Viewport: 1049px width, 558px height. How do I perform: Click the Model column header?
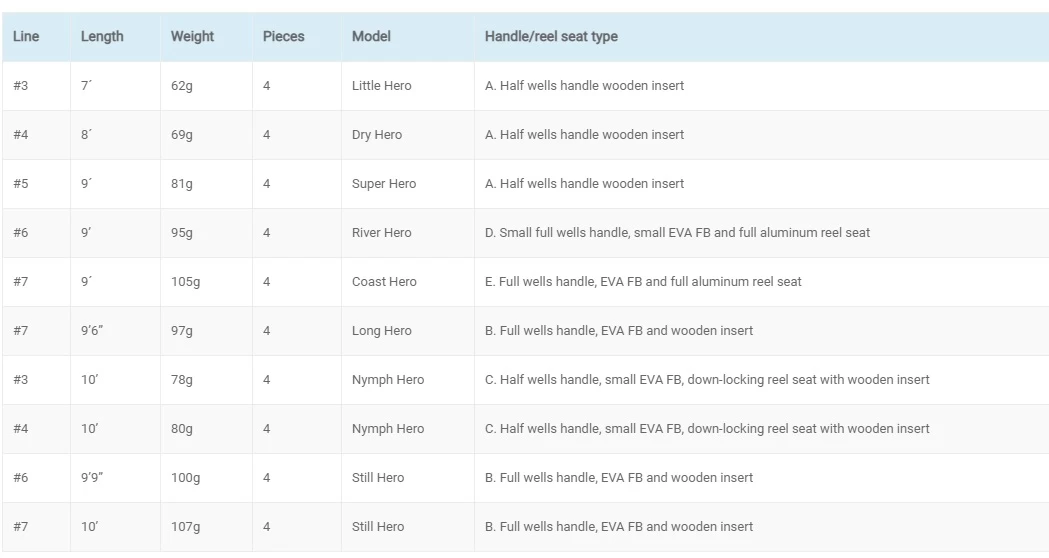click(x=371, y=36)
